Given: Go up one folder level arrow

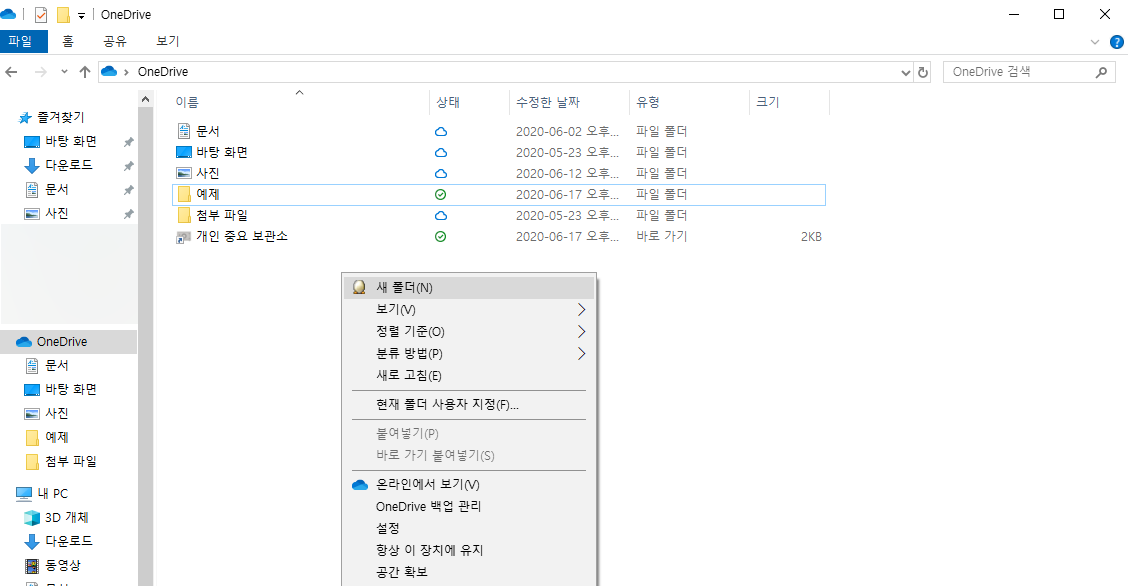Looking at the screenshot, I should 84,72.
